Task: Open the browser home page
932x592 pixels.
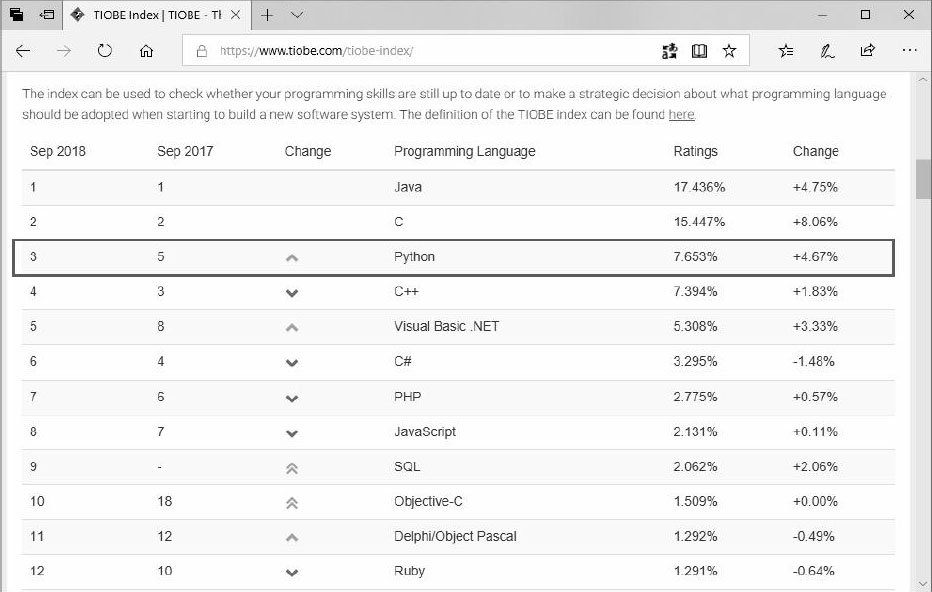Action: coord(146,51)
